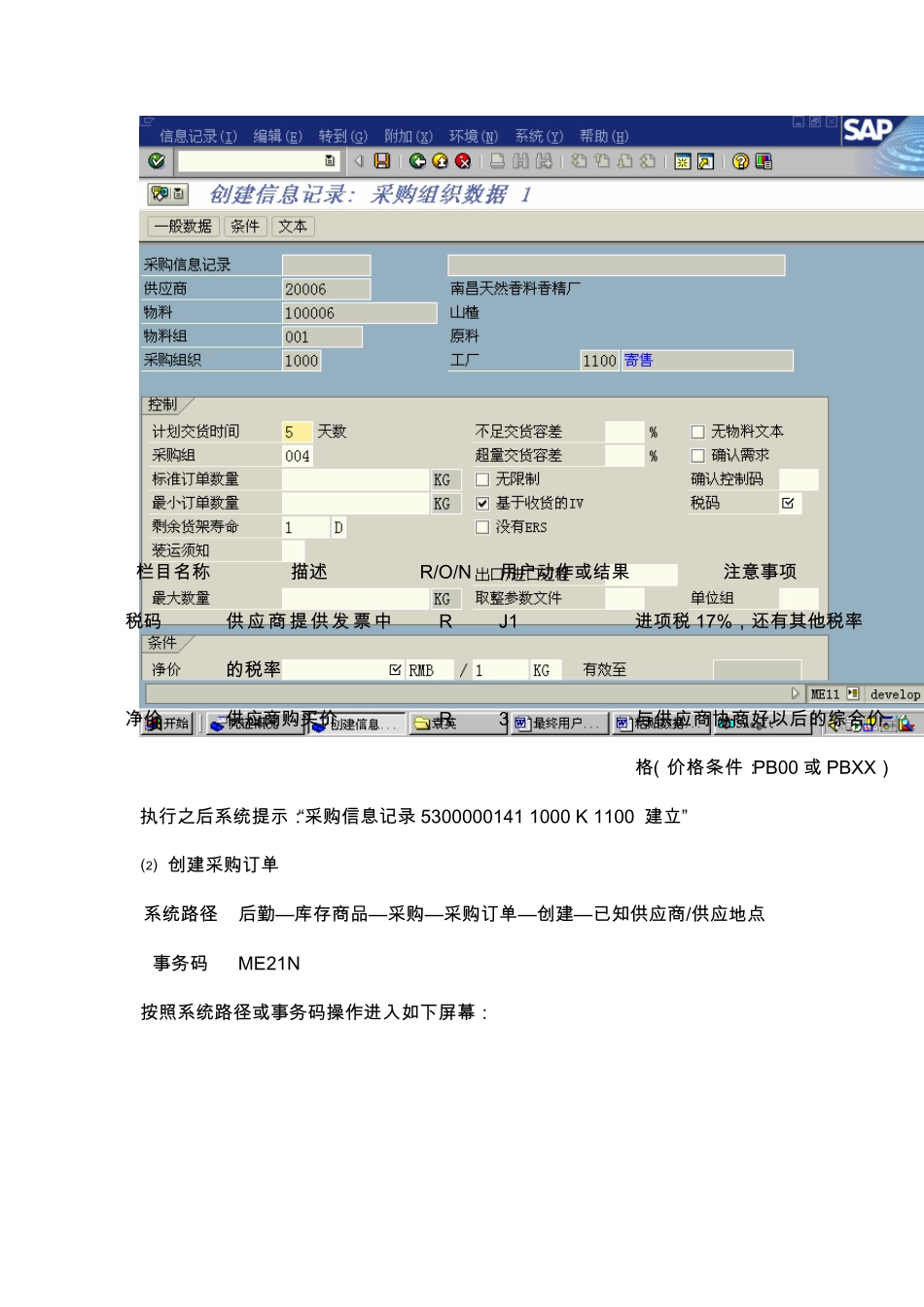Image resolution: width=924 pixels, height=1307 pixels.
Task: Open the 系统(Y) menu
Action: pos(539,136)
